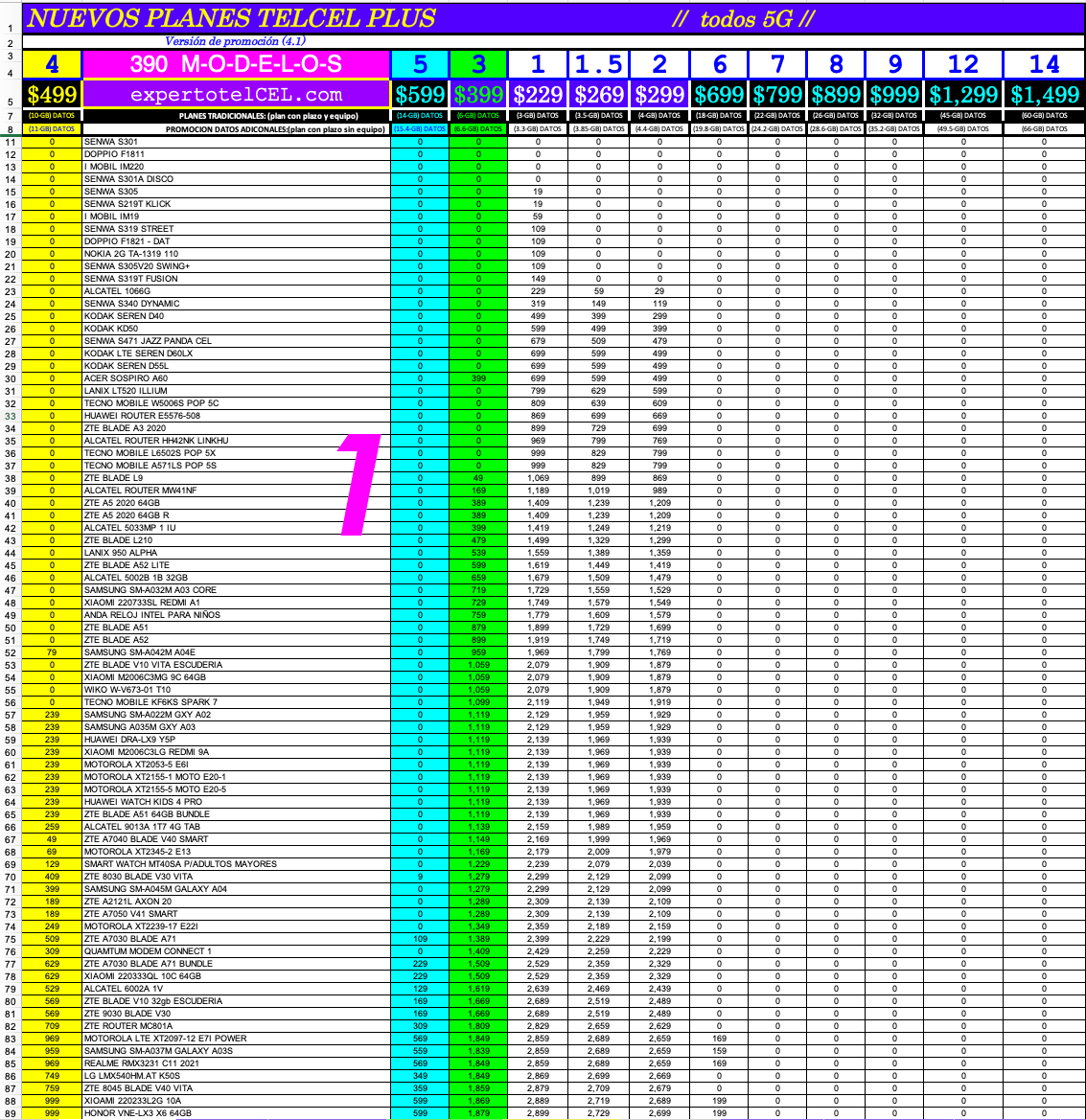The image size is (1086, 1120).
Task: Click the 390 M-O-D-E-L-O-S header cell
Action: [x=236, y=64]
